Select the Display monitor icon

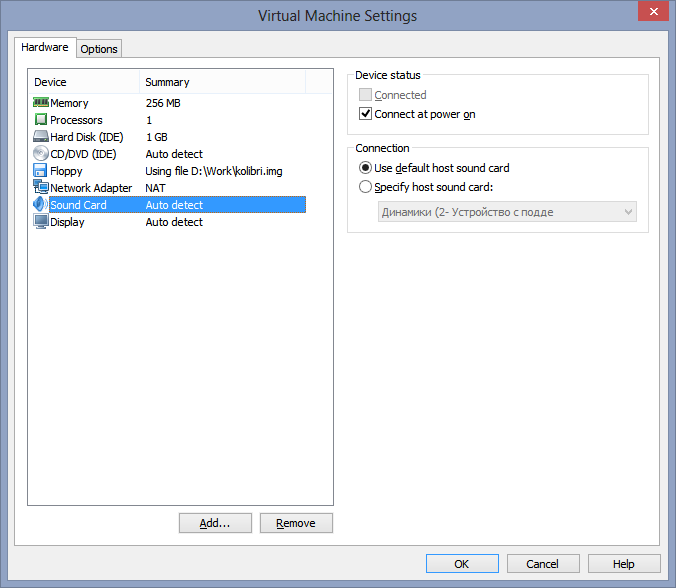(41, 222)
